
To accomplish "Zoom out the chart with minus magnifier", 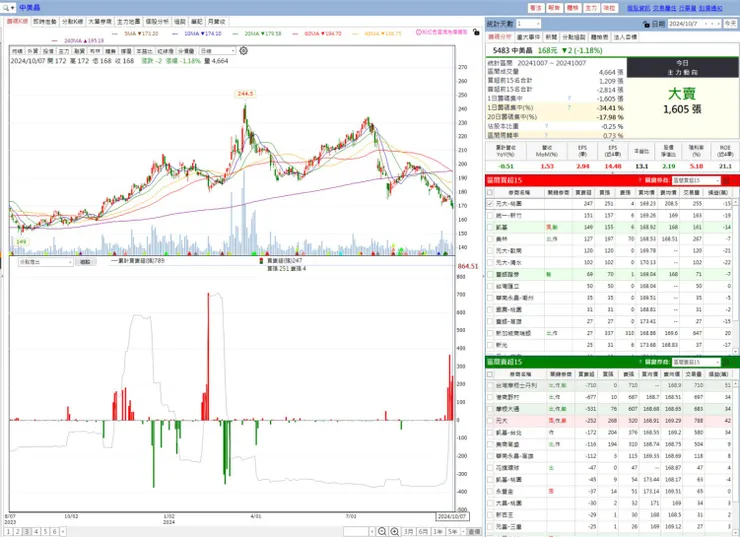I will click(382, 531).
